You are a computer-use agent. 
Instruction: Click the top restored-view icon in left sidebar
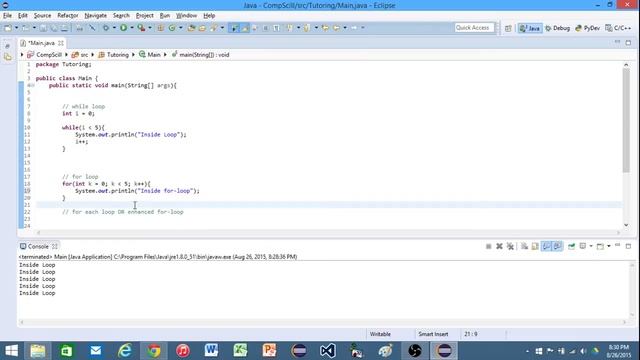[7, 47]
